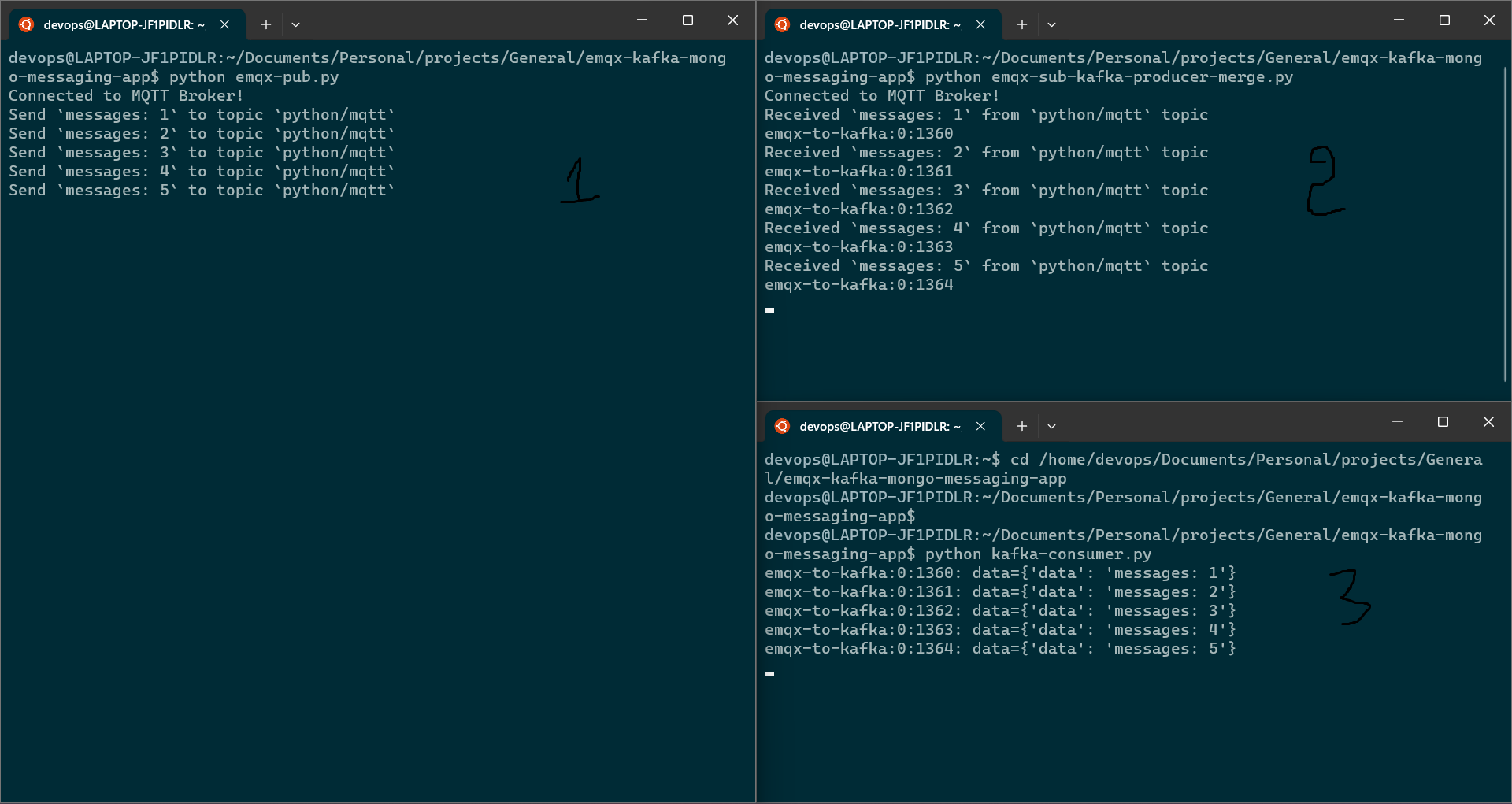This screenshot has height=804, width=1512.
Task: Expand profile dropdown in bottom-right terminal window
Action: pos(1052,426)
